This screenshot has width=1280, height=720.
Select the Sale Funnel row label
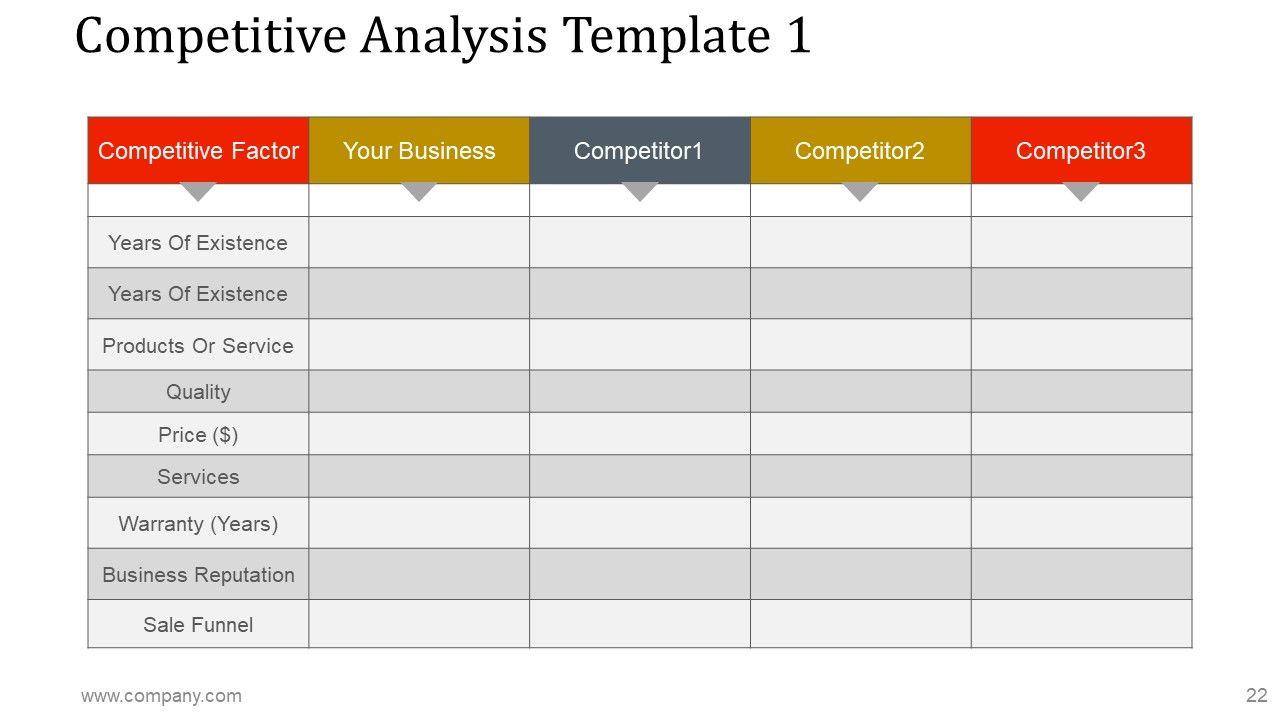coord(198,625)
